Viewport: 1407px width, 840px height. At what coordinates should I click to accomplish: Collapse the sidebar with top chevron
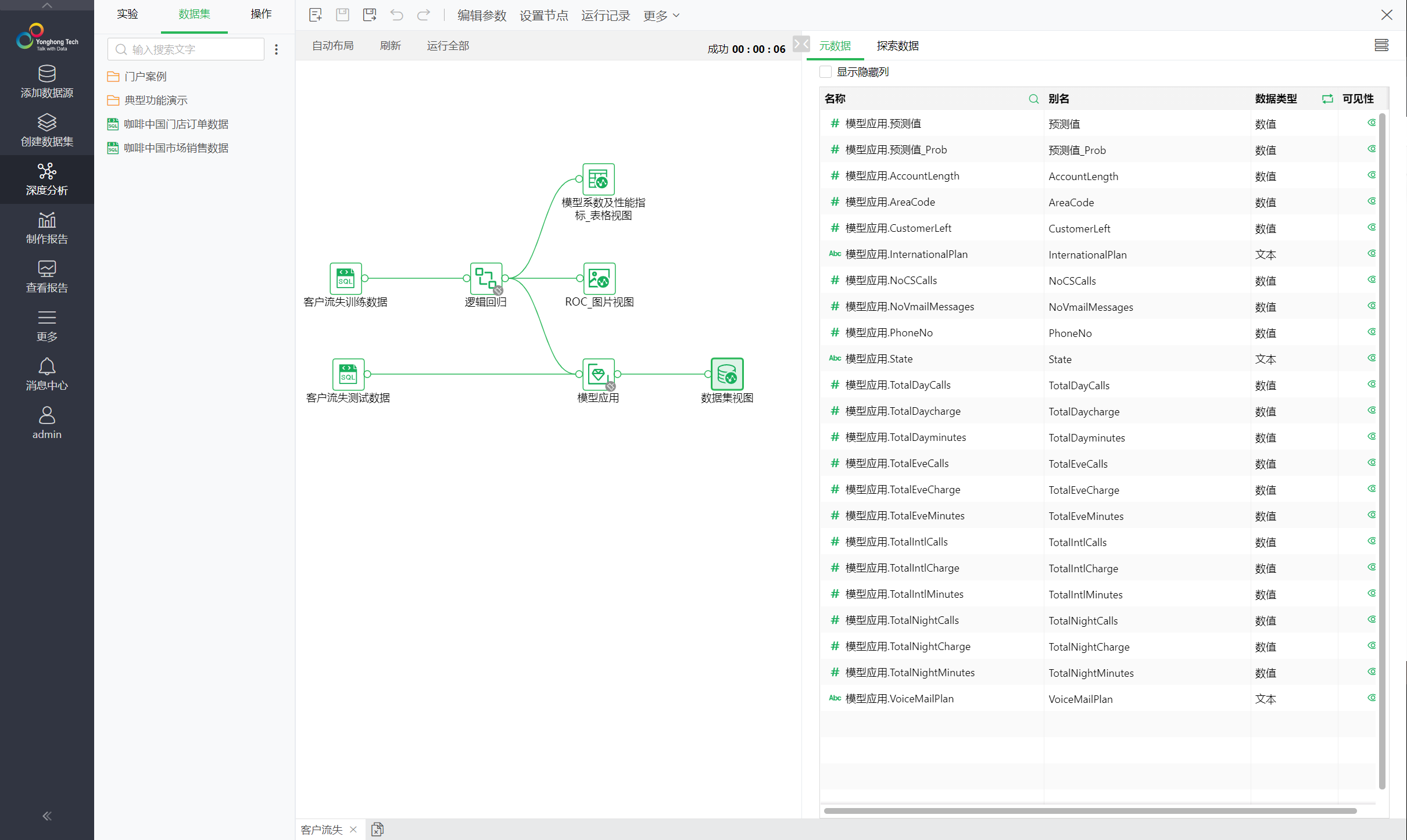47,5
